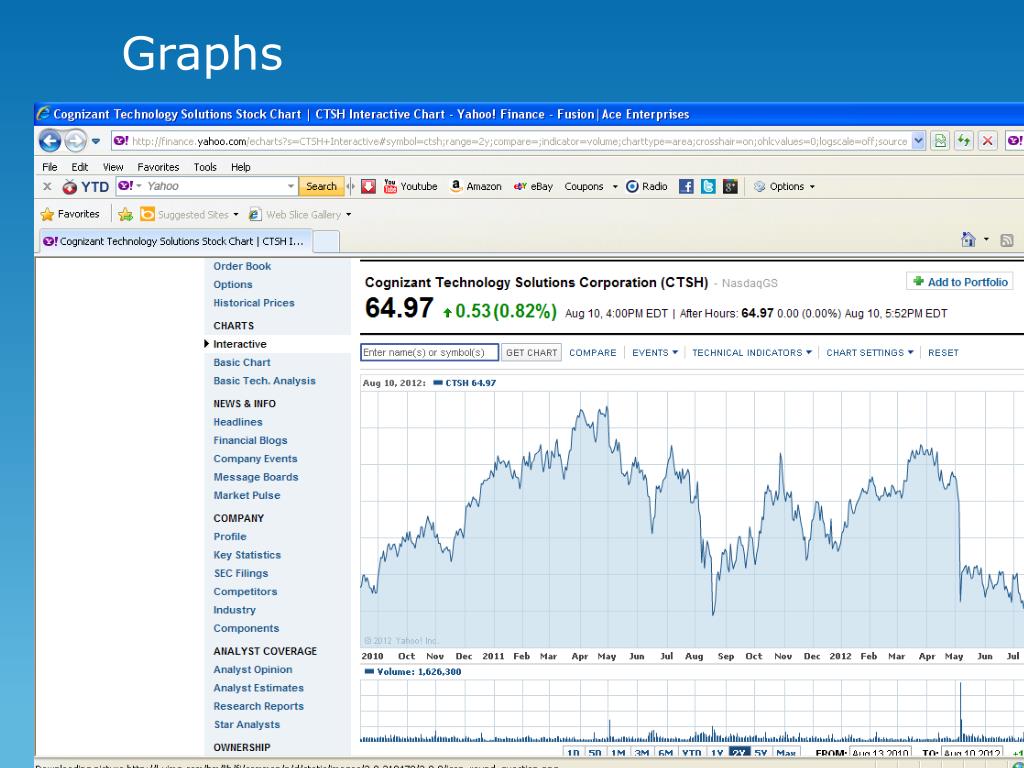The width and height of the screenshot is (1024, 768).
Task: Open a new blank browser tab
Action: coord(327,242)
